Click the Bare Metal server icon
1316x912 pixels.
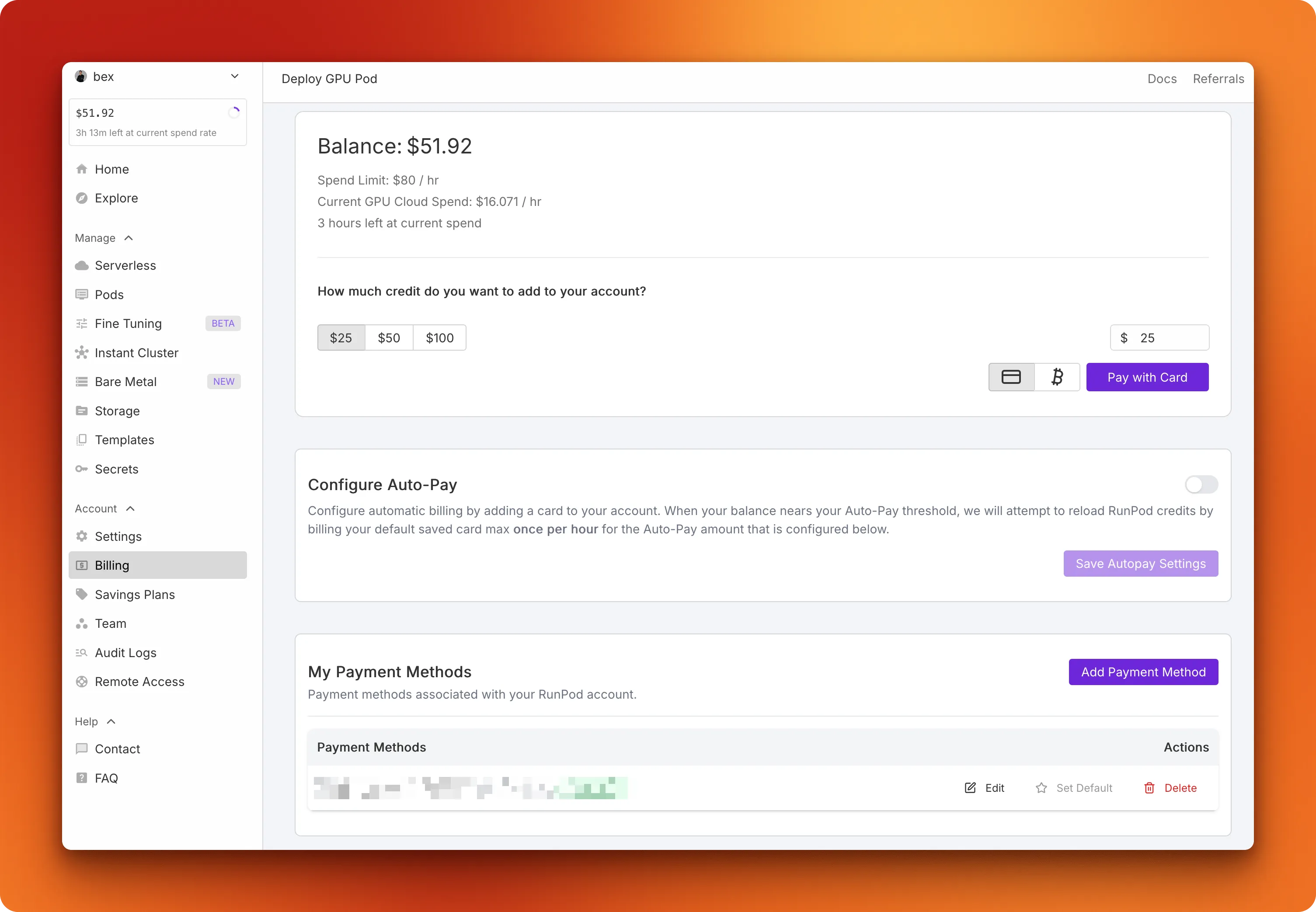click(82, 381)
